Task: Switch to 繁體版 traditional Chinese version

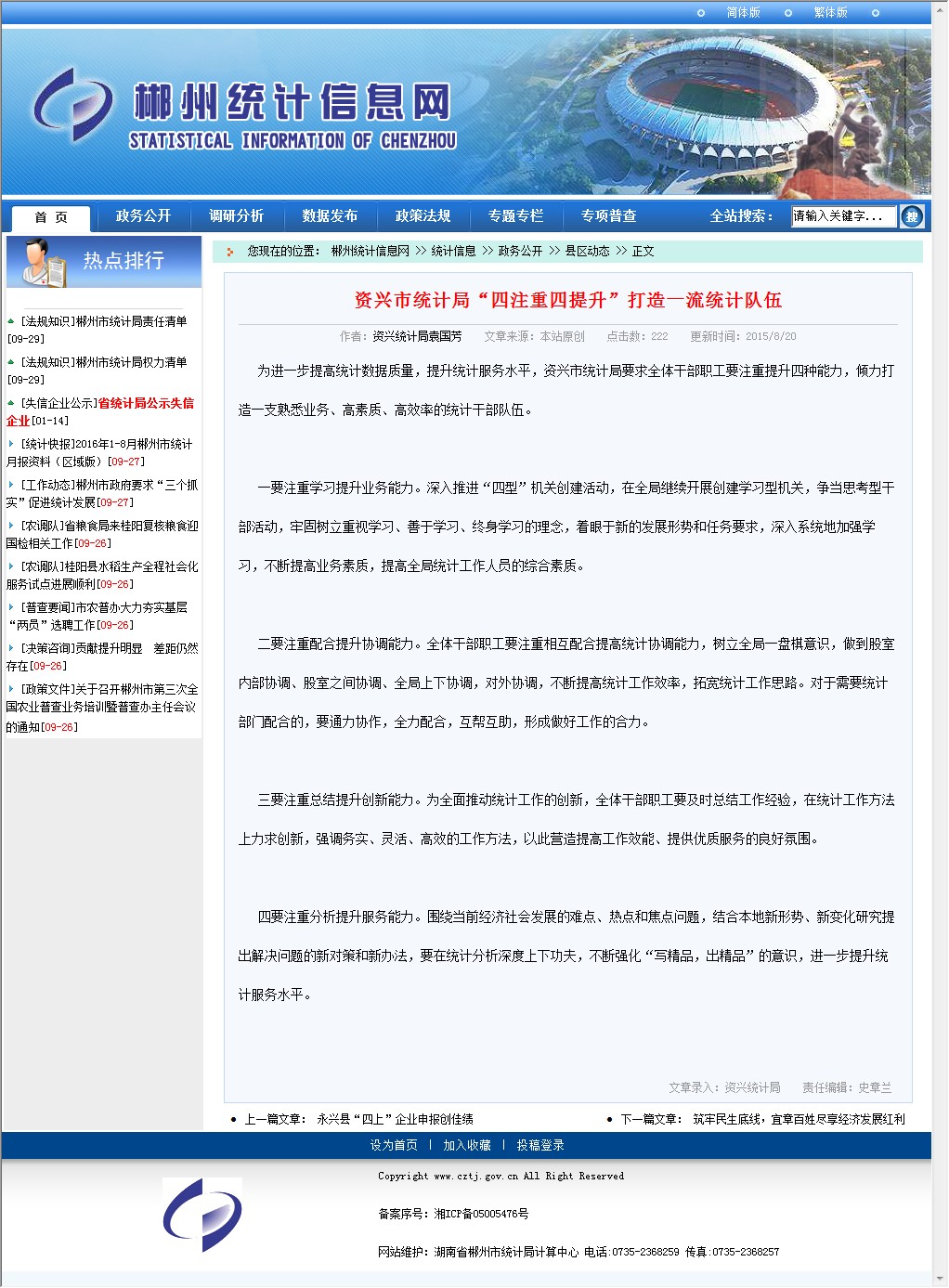Action: [x=830, y=13]
